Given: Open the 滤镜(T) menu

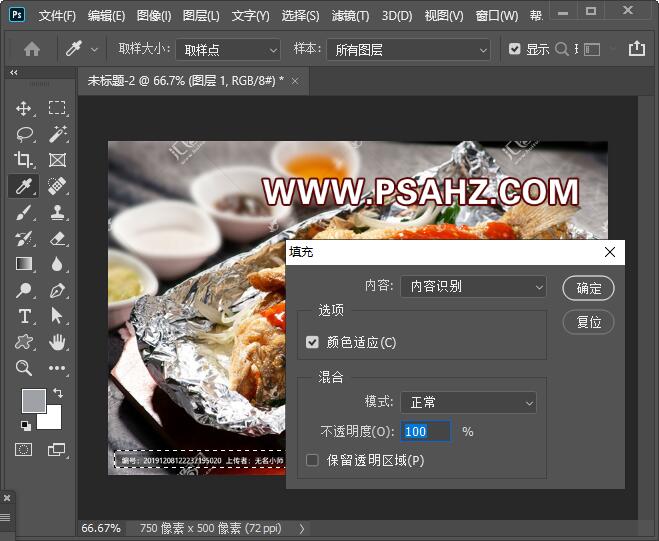Looking at the screenshot, I should (350, 16).
